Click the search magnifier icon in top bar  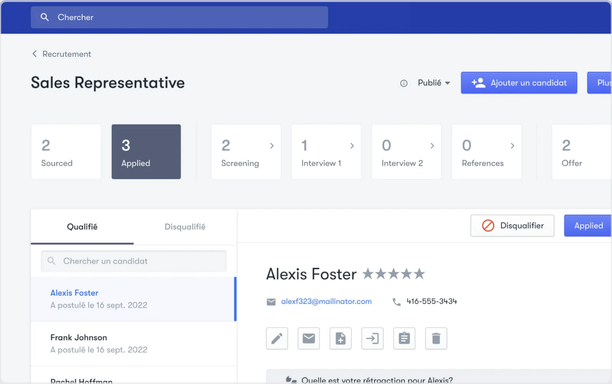click(44, 17)
